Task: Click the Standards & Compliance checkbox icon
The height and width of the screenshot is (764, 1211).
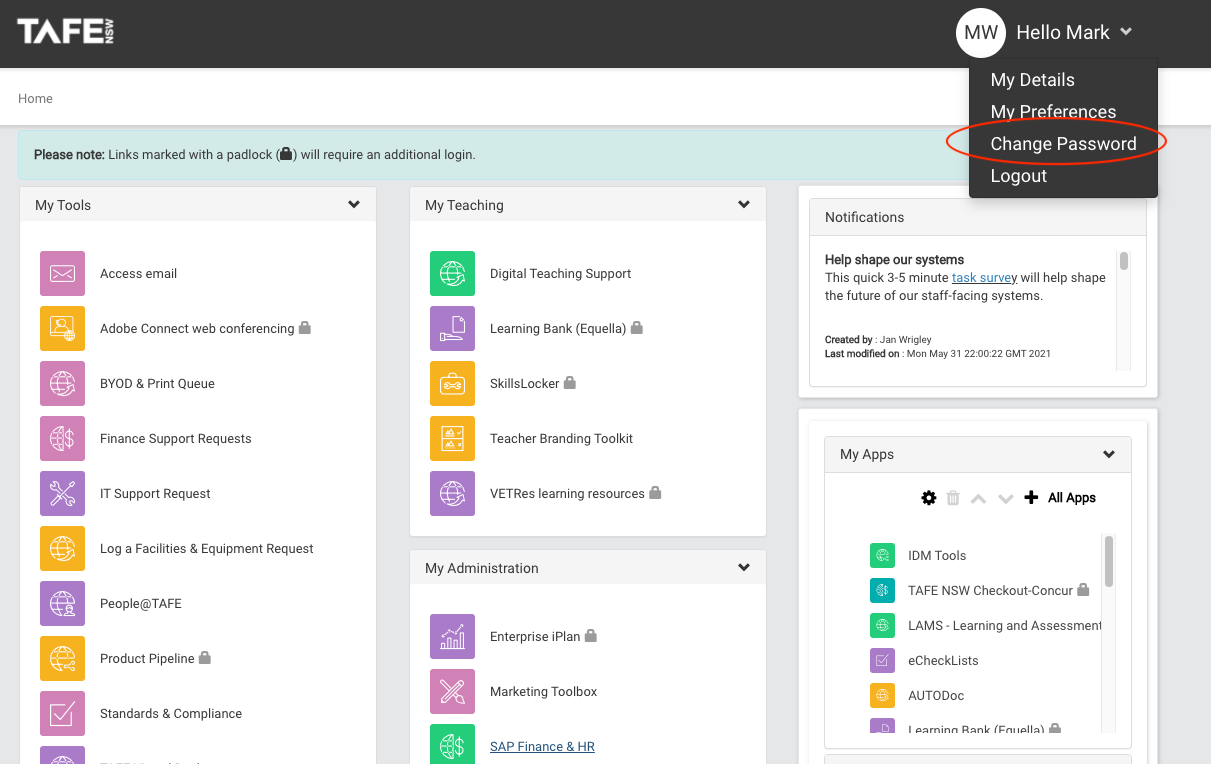Action: [62, 713]
